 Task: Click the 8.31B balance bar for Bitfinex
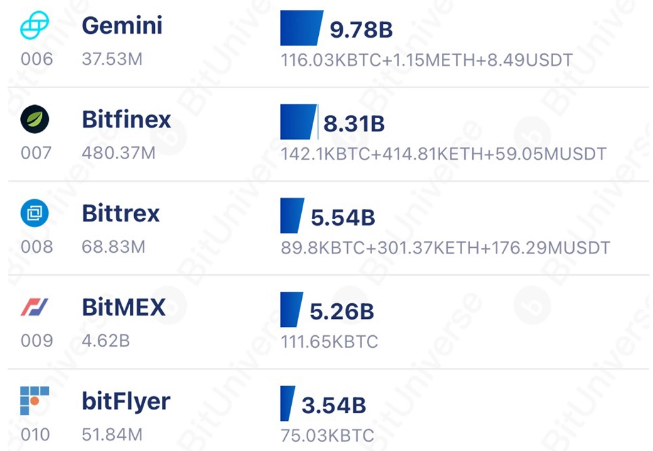[299, 122]
